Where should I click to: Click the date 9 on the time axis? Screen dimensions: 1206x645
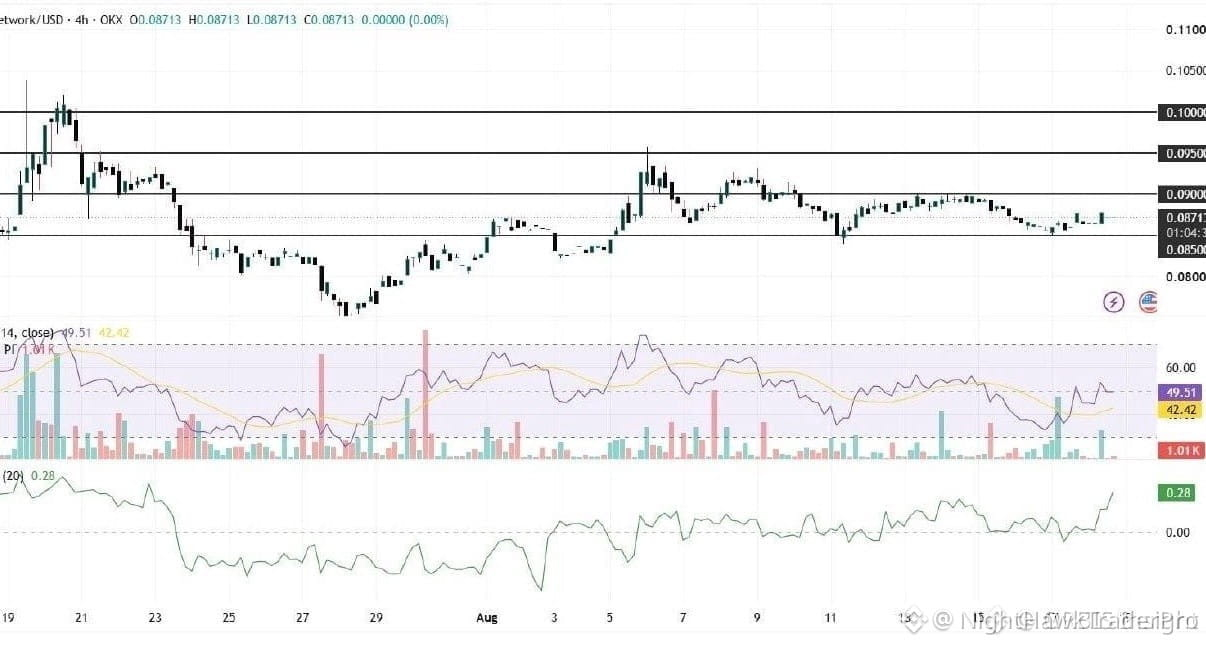757,617
